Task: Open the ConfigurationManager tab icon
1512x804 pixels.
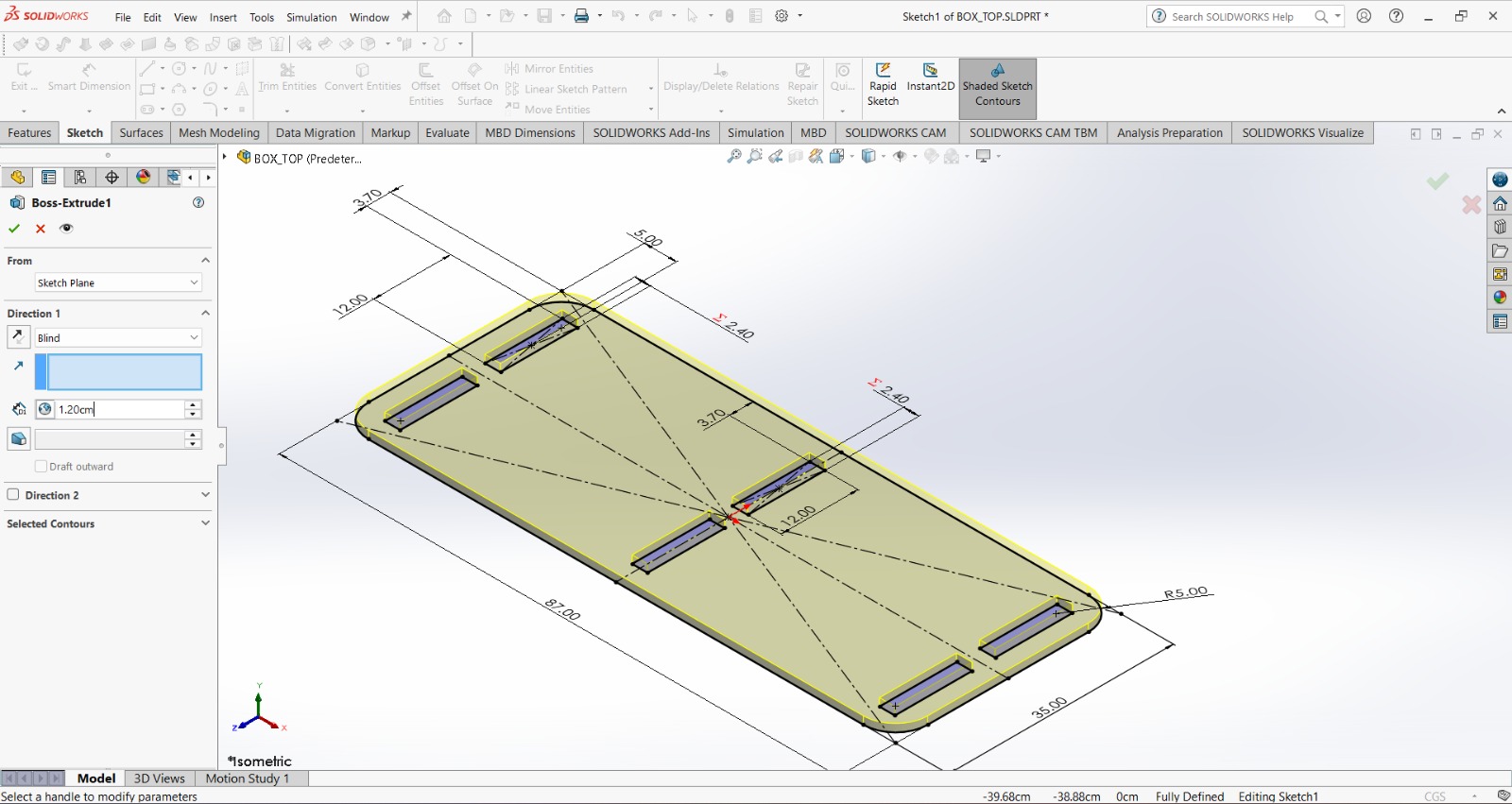Action: 80,178
